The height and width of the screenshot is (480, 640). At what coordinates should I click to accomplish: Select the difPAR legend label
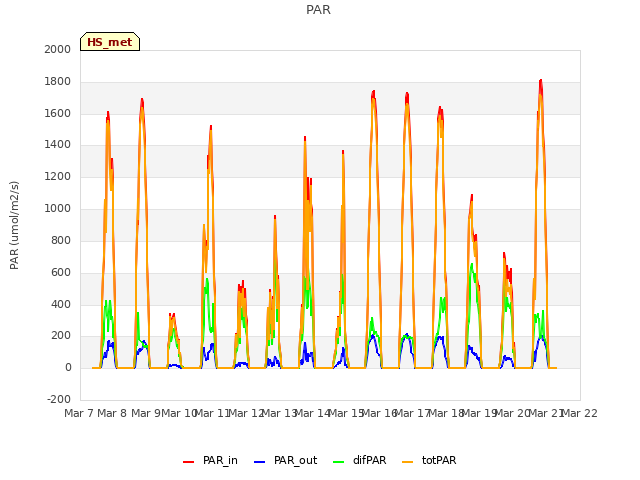click(369, 461)
